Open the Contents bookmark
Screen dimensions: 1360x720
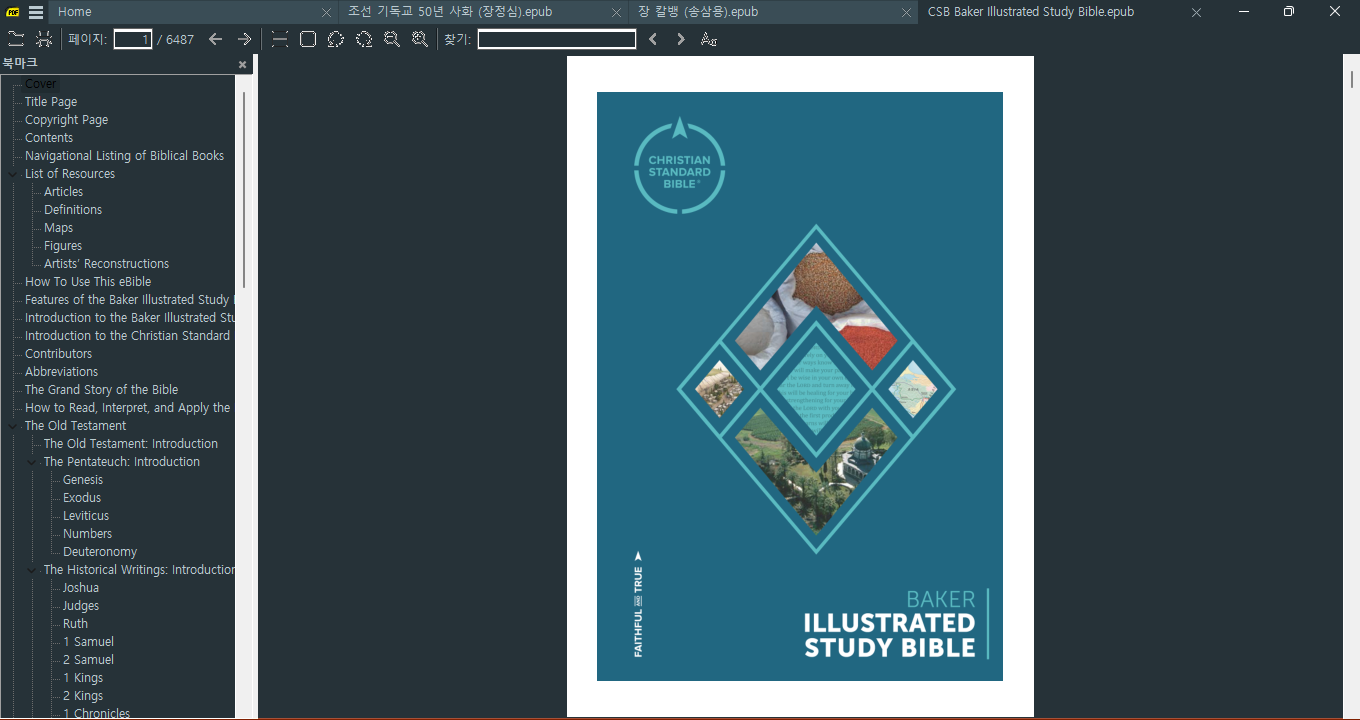[49, 138]
